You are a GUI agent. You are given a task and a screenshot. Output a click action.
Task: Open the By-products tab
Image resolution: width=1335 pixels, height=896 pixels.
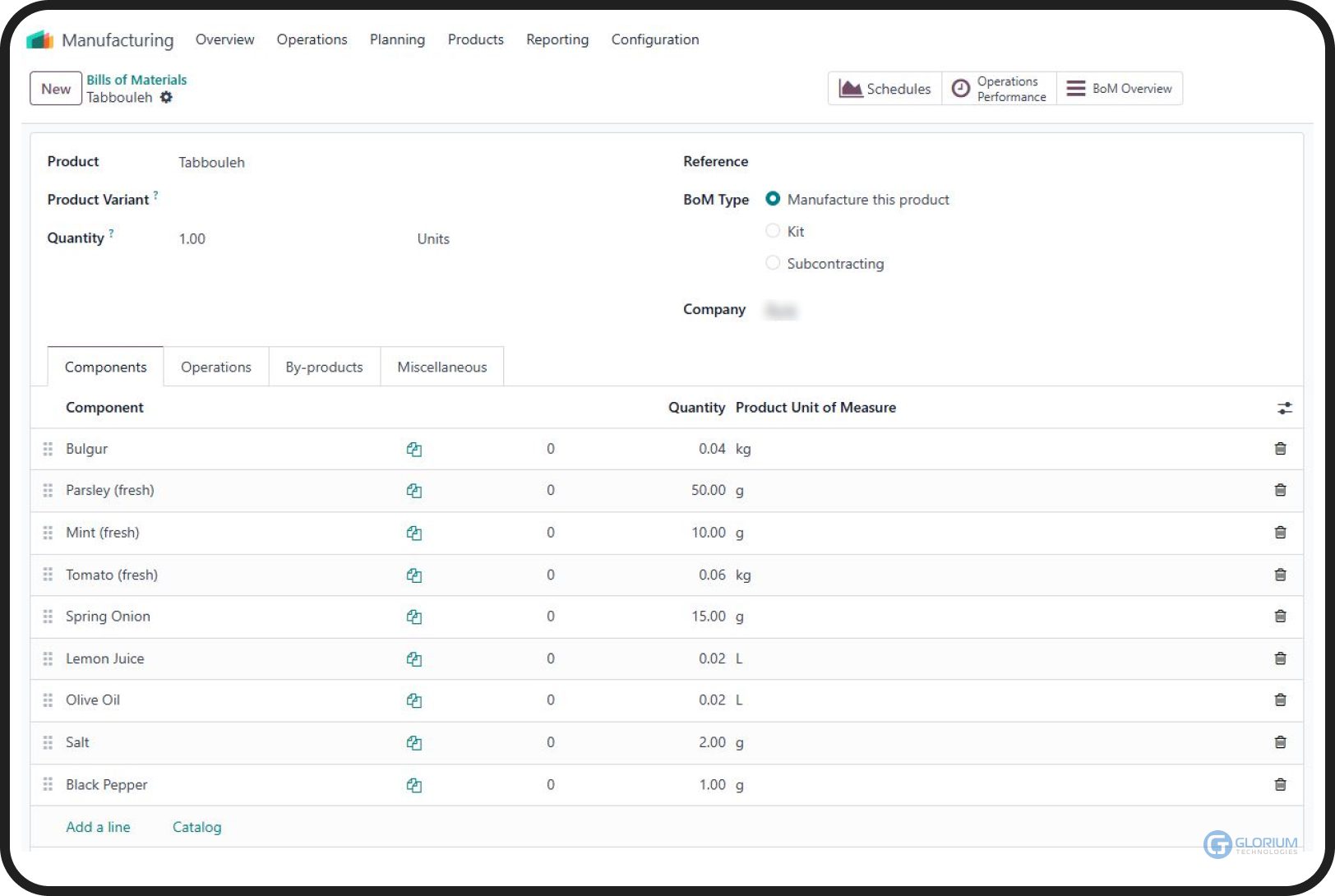click(x=324, y=367)
